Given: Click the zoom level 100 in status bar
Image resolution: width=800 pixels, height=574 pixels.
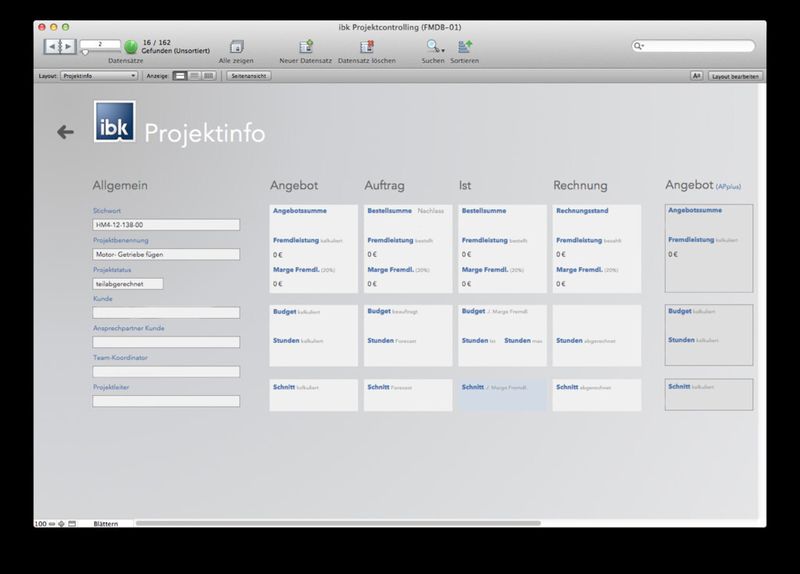Looking at the screenshot, I should (x=40, y=523).
